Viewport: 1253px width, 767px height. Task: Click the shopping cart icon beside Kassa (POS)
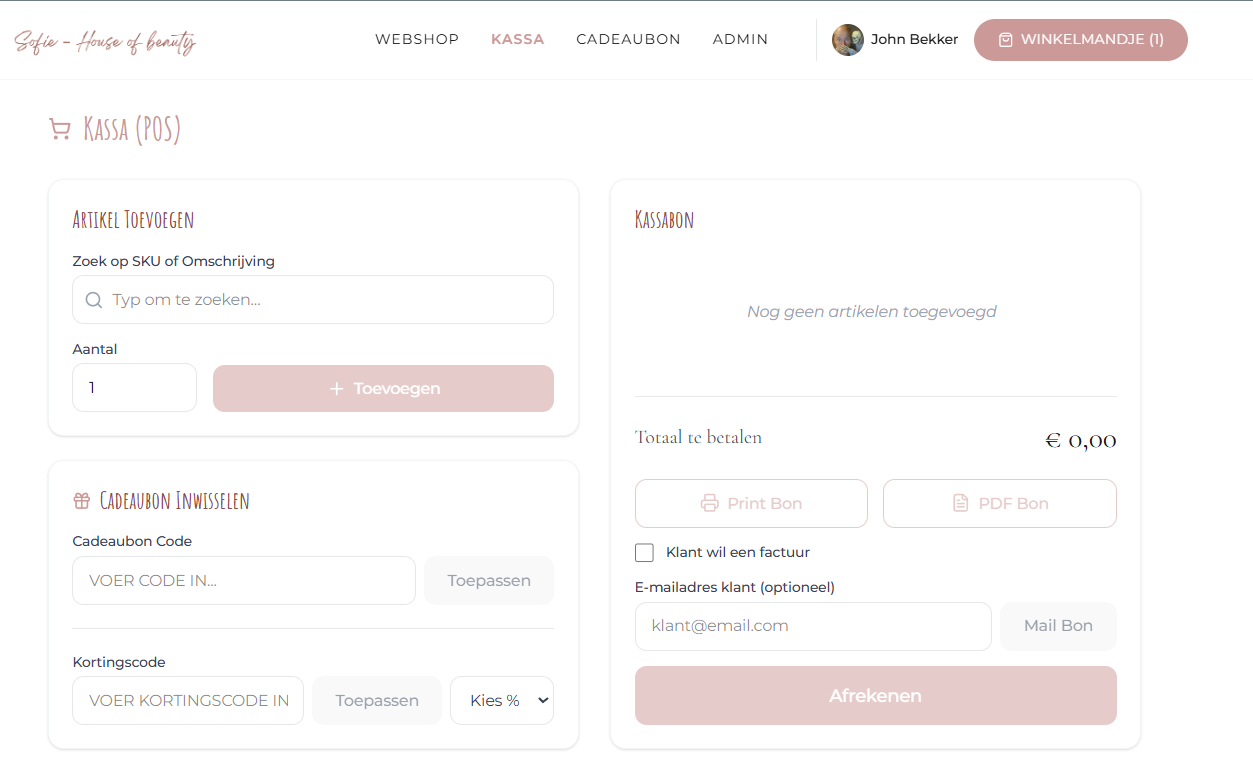[x=60, y=130]
